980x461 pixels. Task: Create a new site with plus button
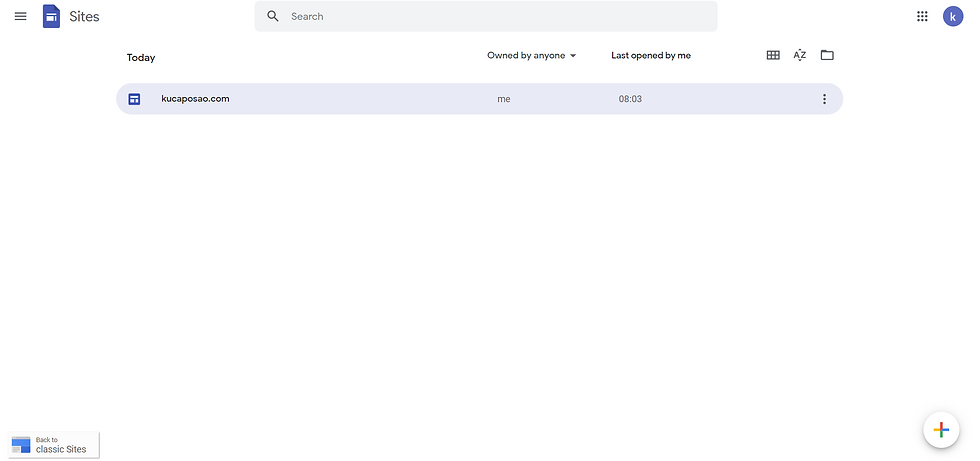(x=941, y=430)
